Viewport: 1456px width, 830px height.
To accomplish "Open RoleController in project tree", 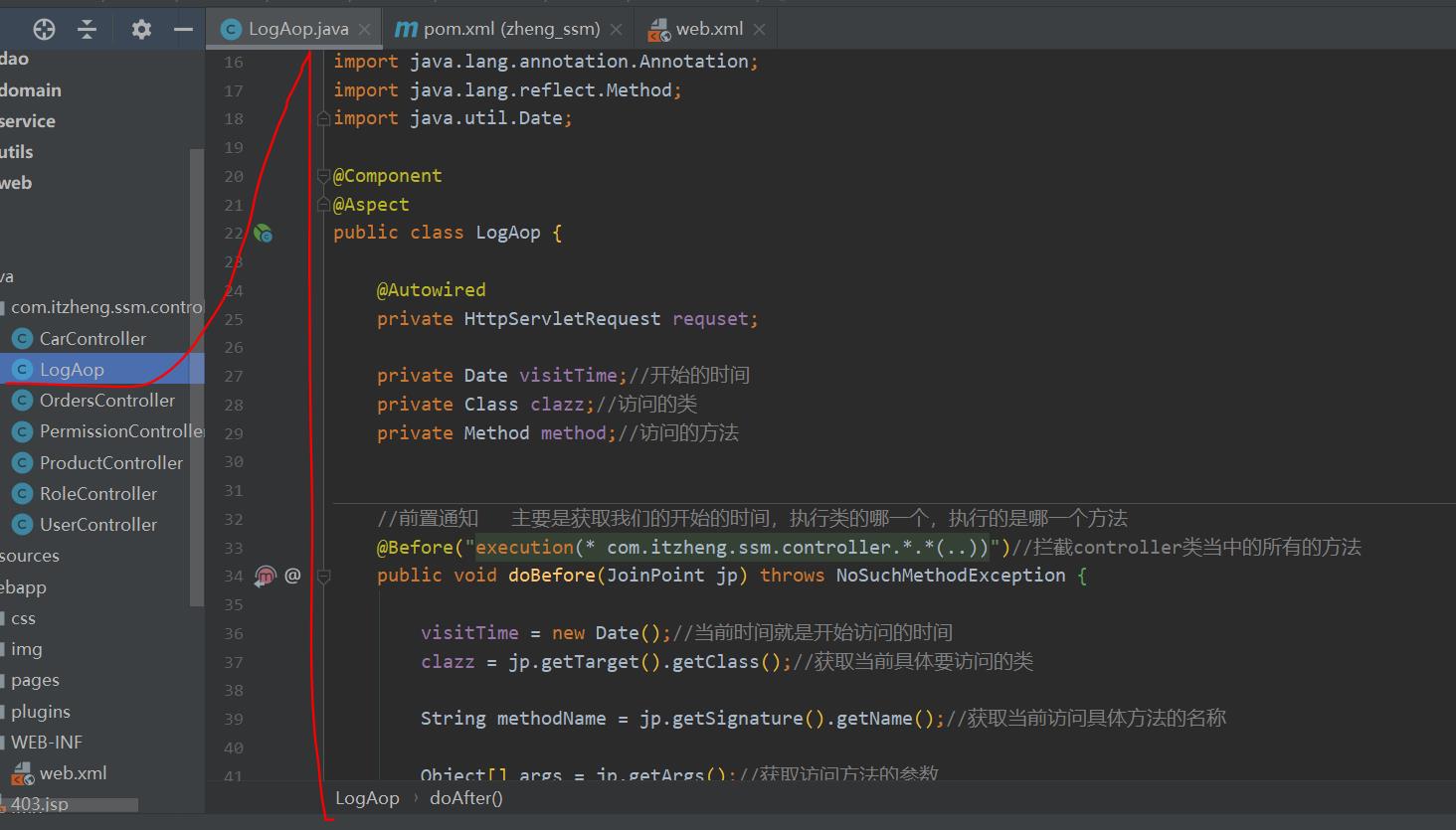I will pos(98,493).
